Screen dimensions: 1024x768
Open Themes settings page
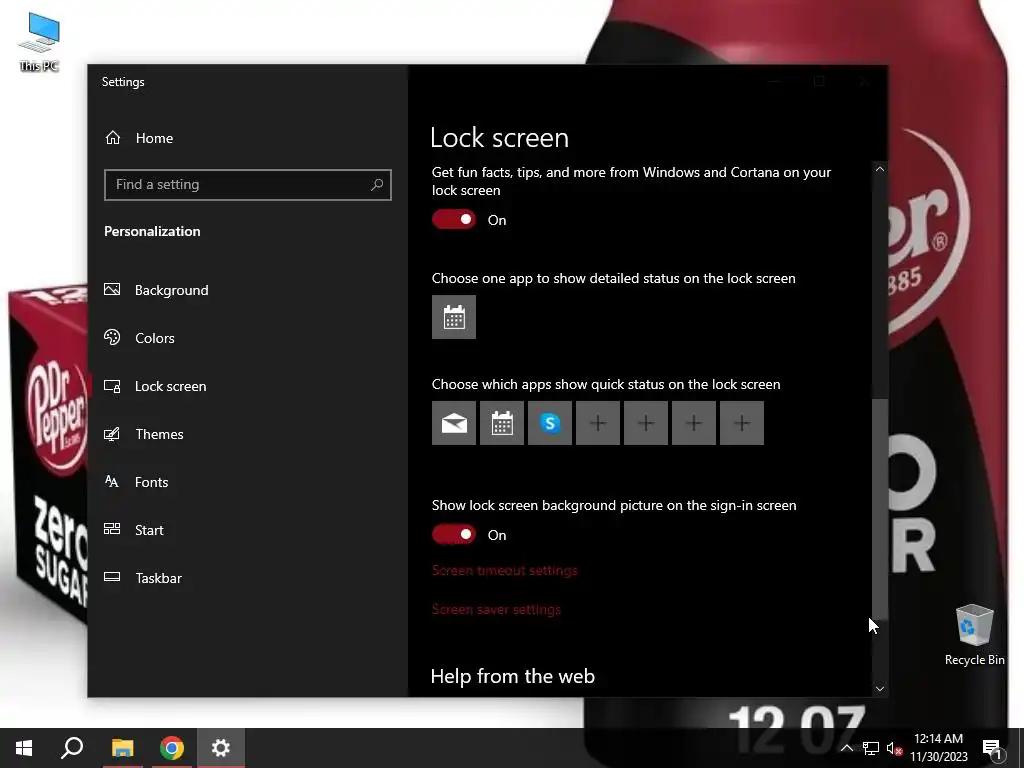[x=143, y=434]
